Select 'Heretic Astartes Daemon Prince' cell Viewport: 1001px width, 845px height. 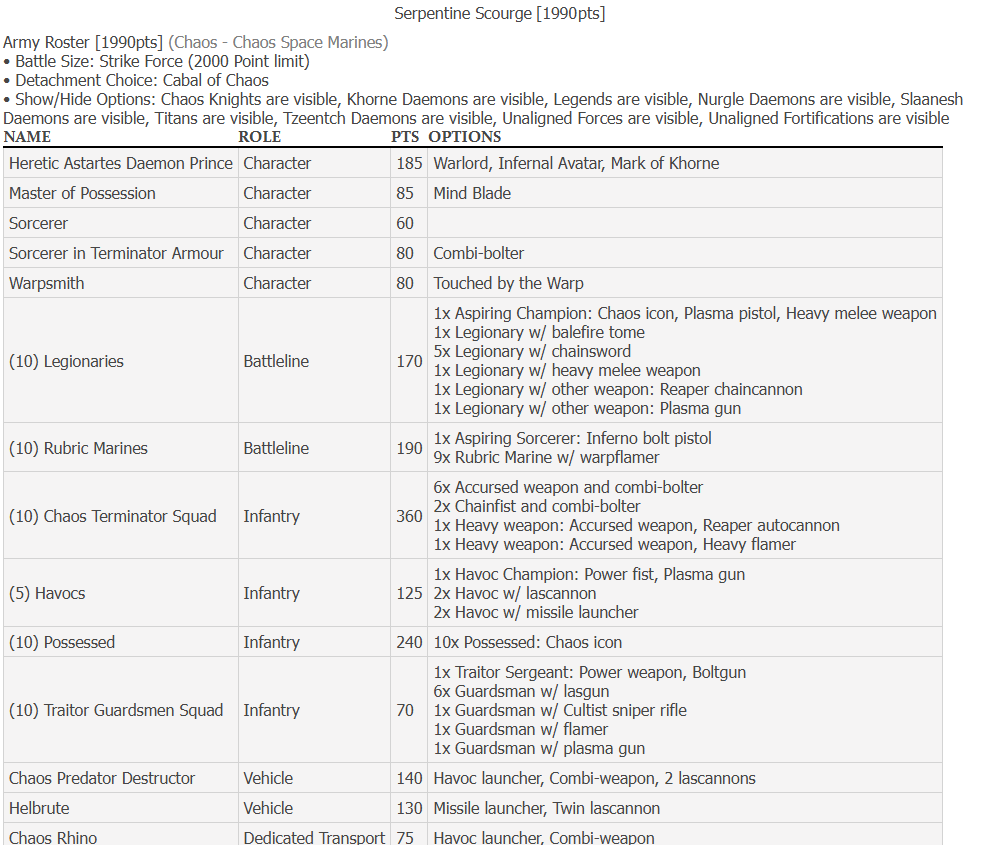click(x=121, y=163)
